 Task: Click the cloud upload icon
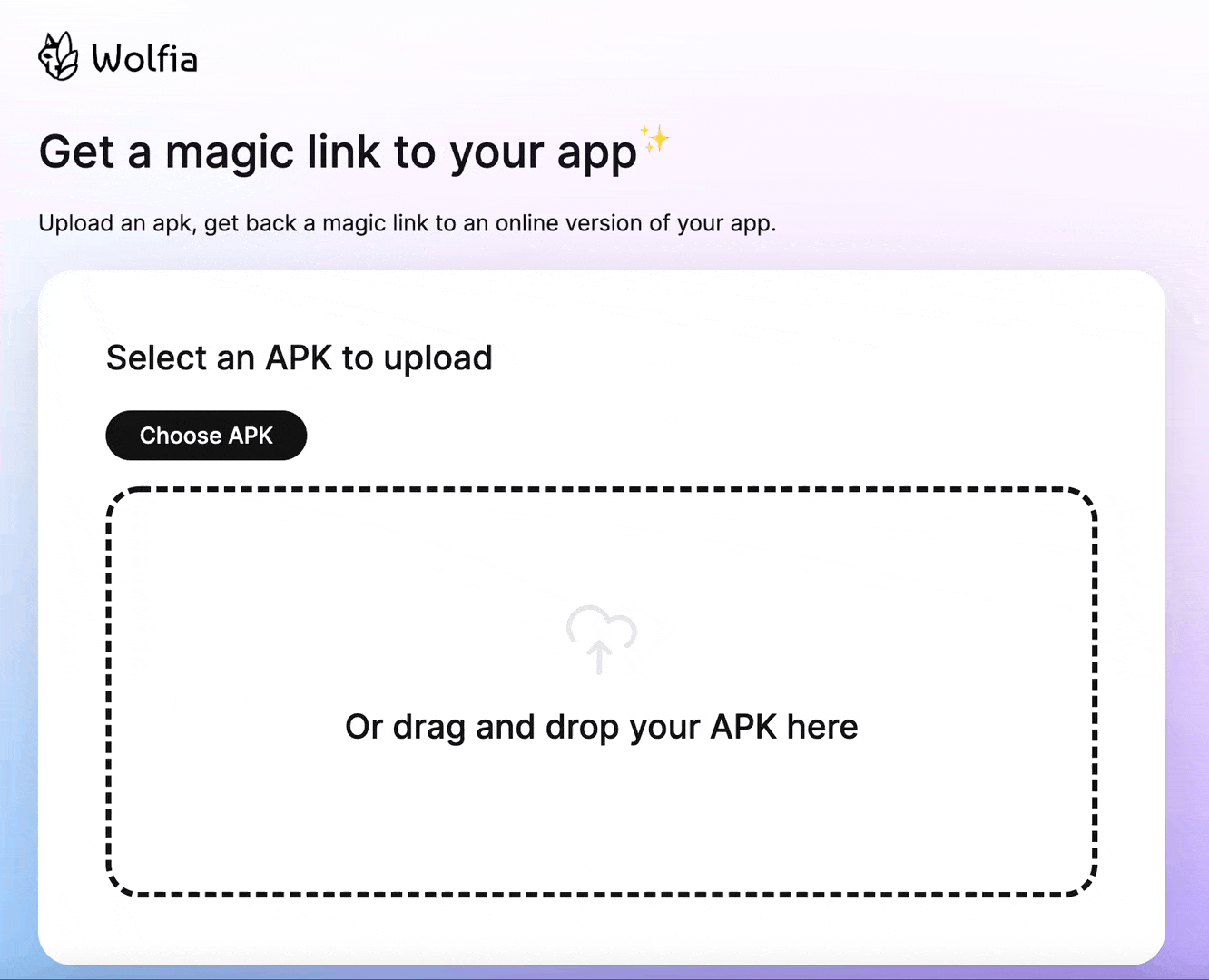coord(601,639)
